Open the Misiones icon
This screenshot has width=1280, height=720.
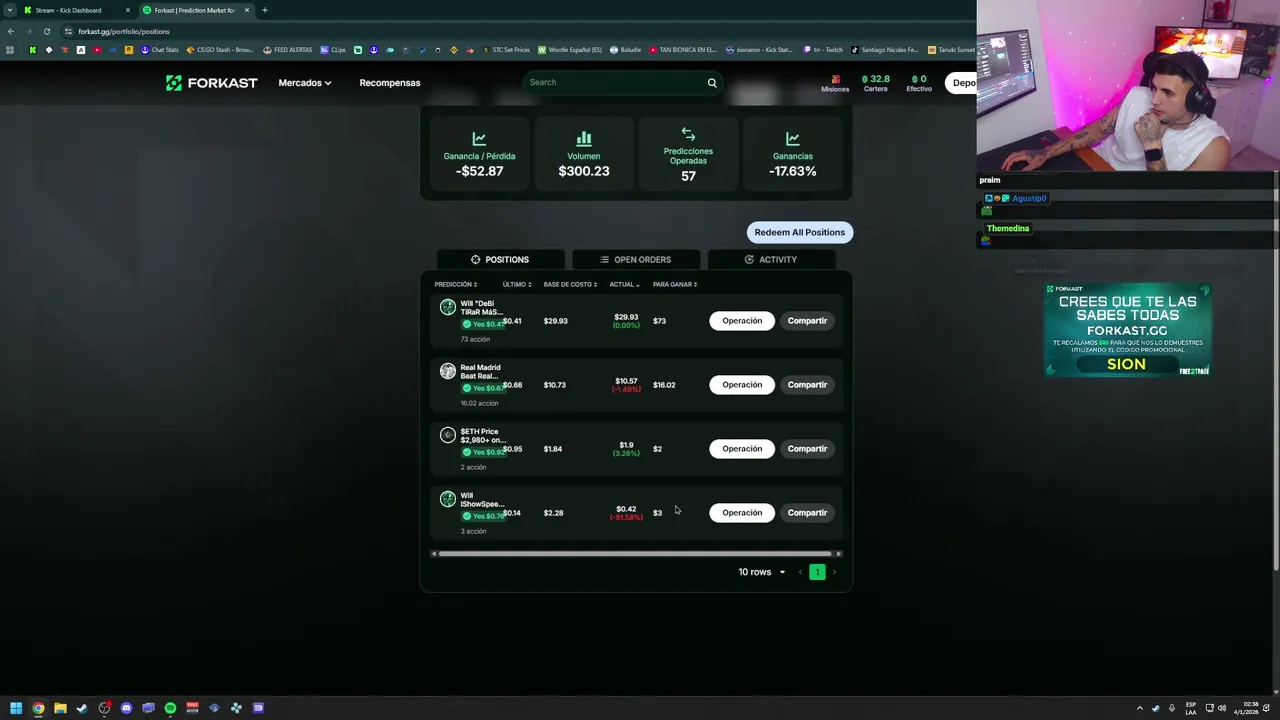point(835,83)
